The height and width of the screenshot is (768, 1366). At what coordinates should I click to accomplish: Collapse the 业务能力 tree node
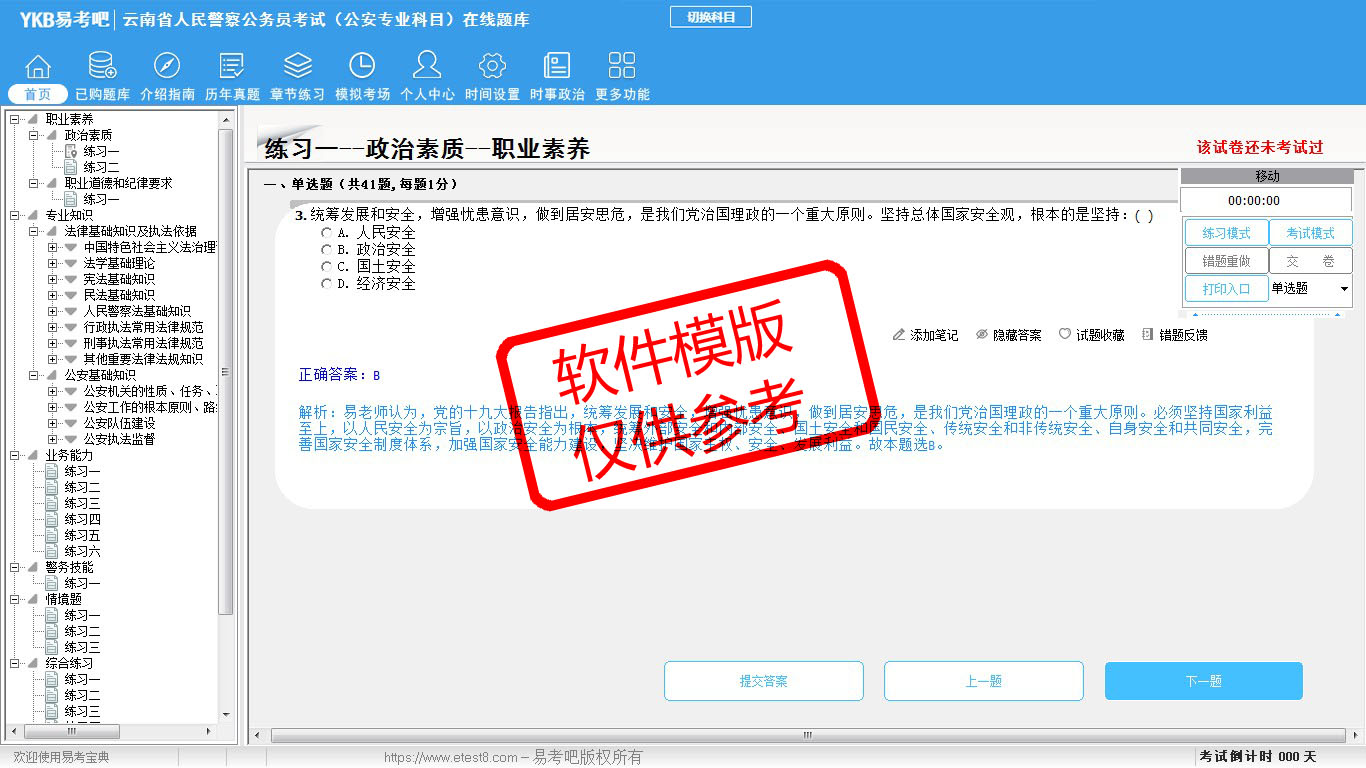click(x=14, y=455)
